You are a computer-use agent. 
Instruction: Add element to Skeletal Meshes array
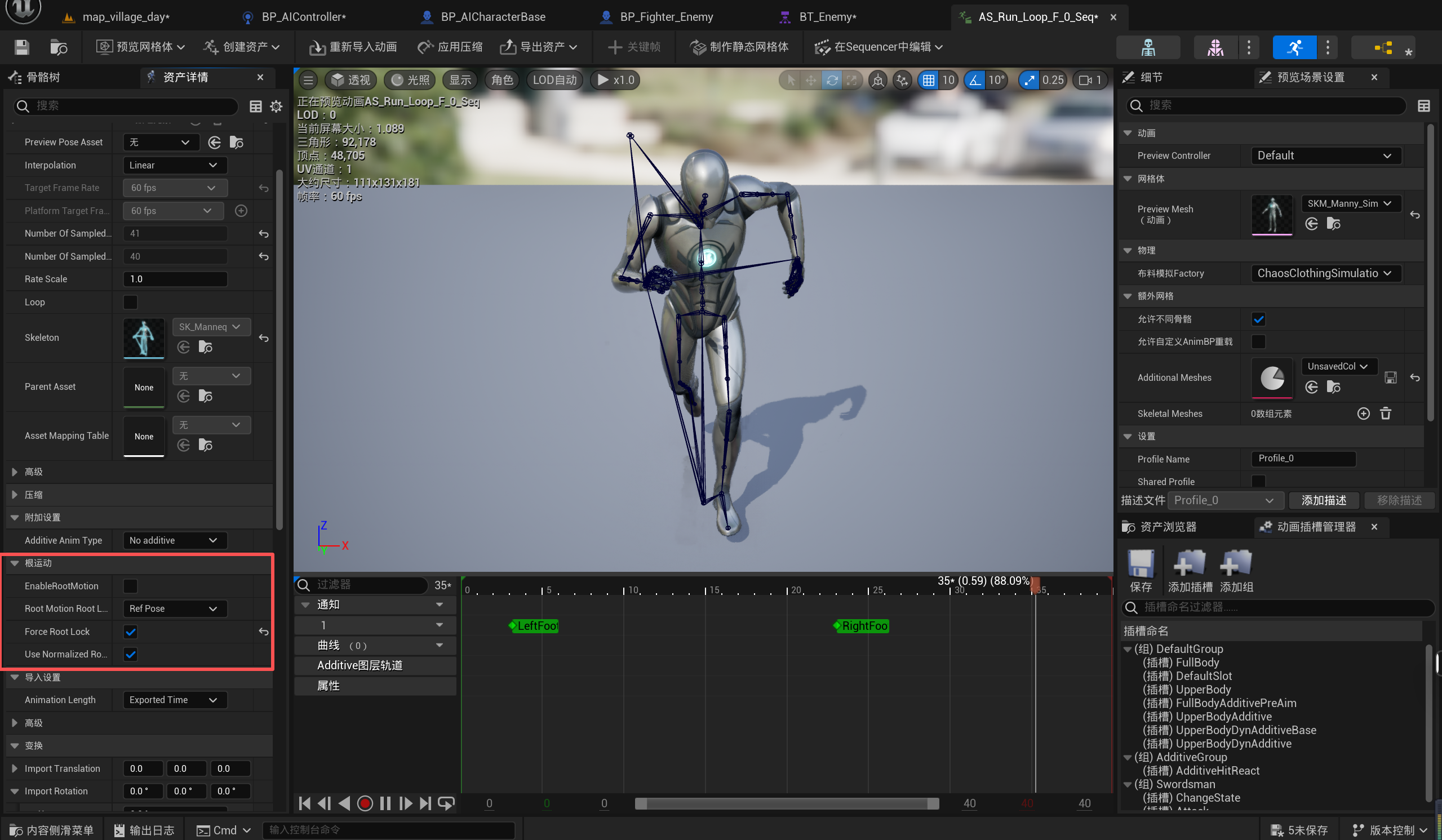(x=1363, y=413)
